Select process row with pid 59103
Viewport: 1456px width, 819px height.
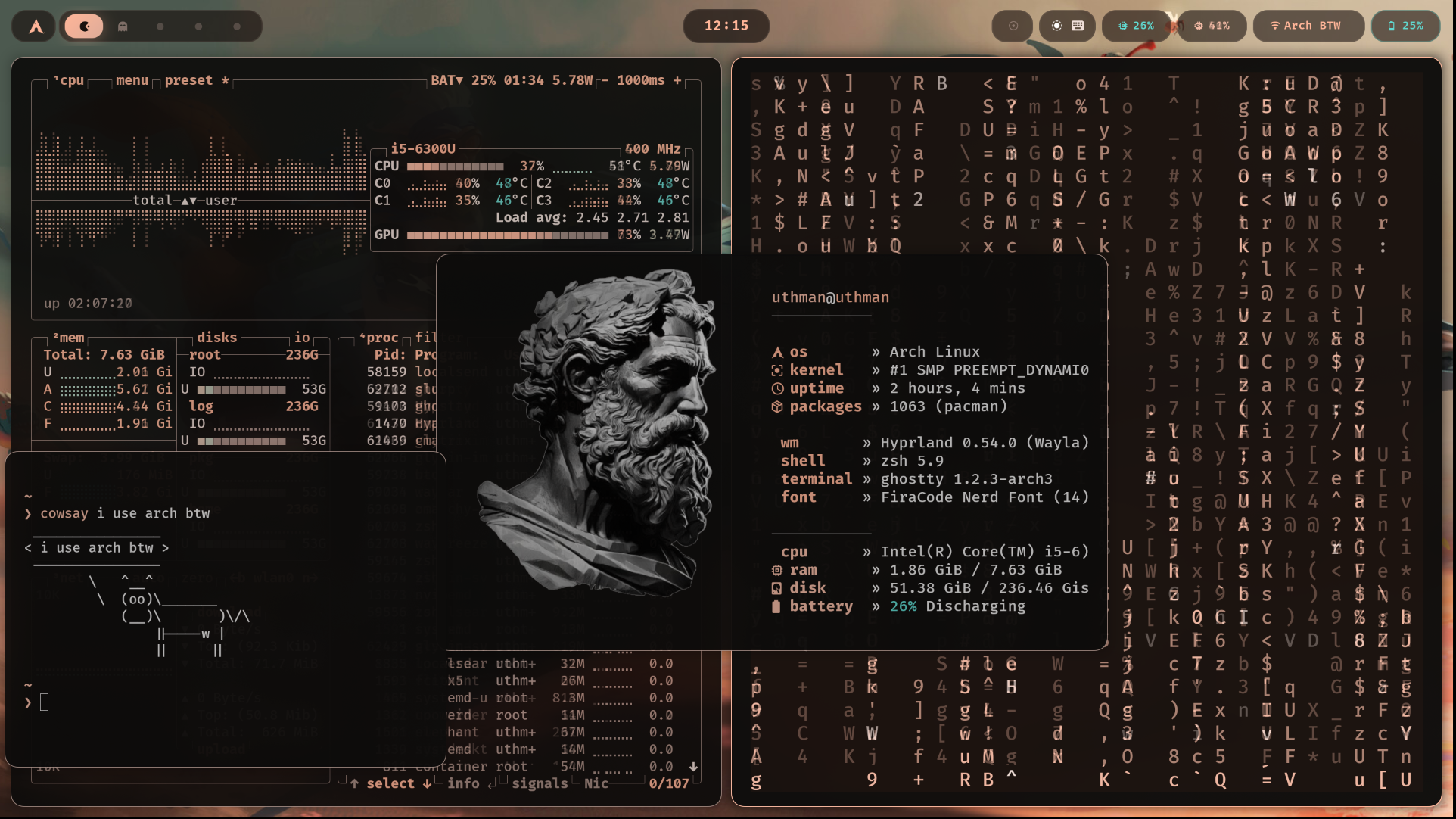401,406
